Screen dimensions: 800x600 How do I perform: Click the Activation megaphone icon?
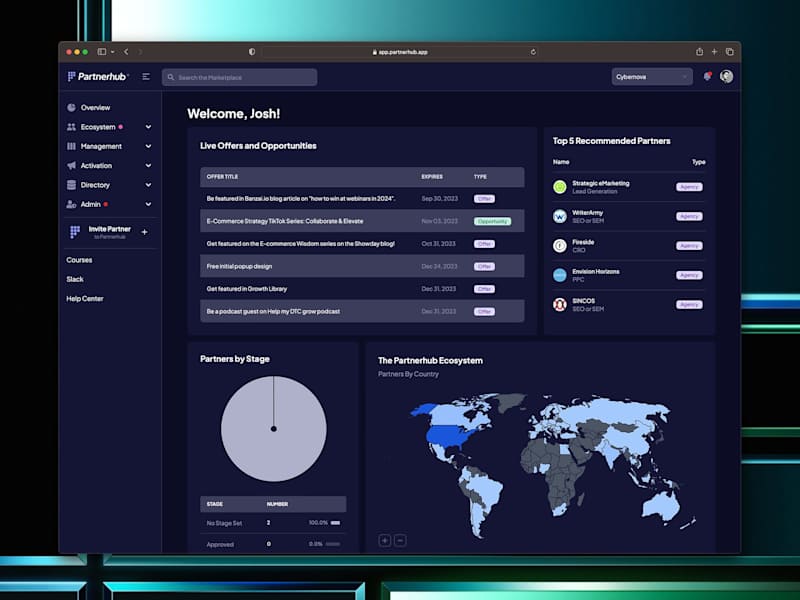click(x=71, y=166)
